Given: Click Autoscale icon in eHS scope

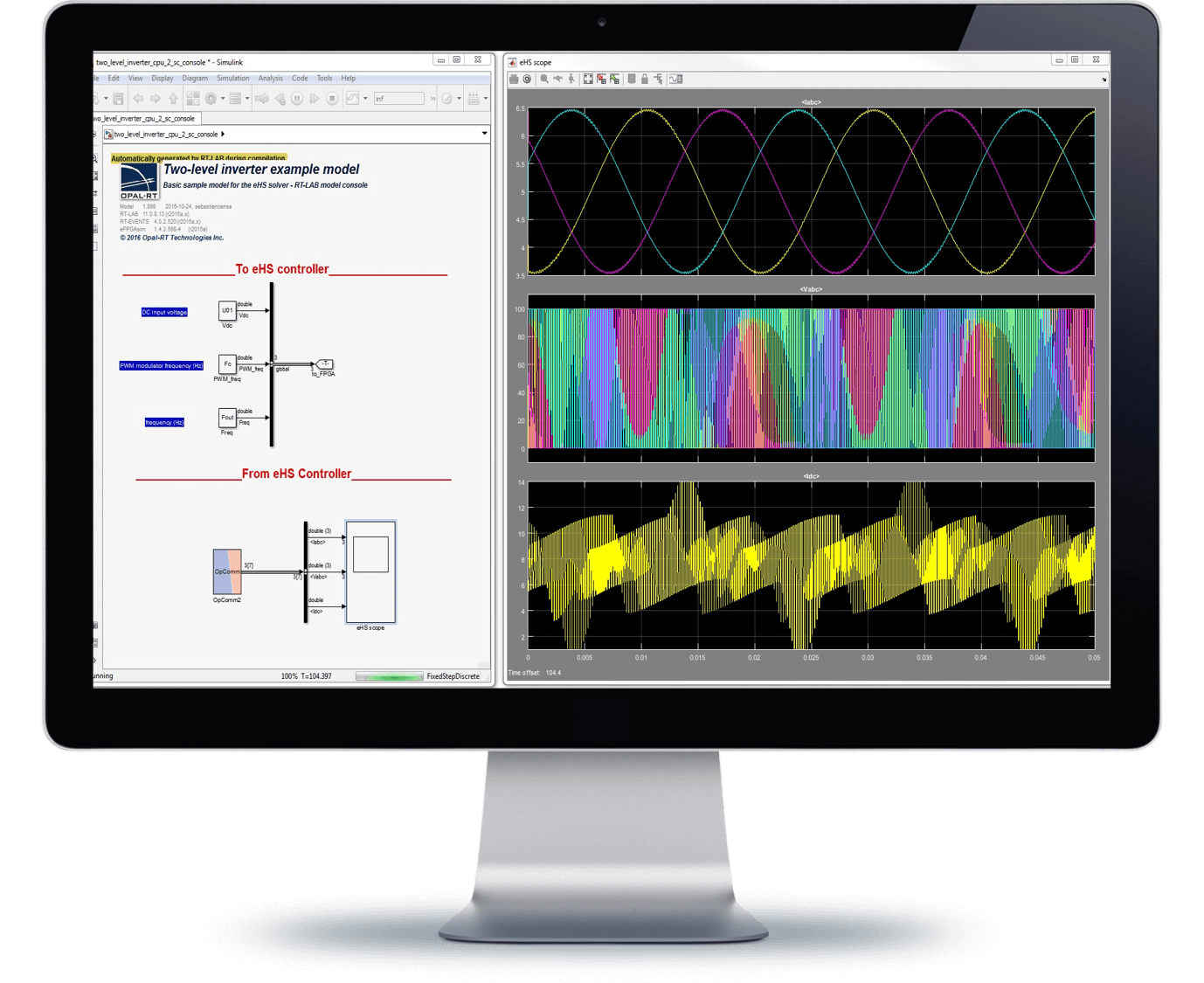Looking at the screenshot, I should tap(588, 79).
